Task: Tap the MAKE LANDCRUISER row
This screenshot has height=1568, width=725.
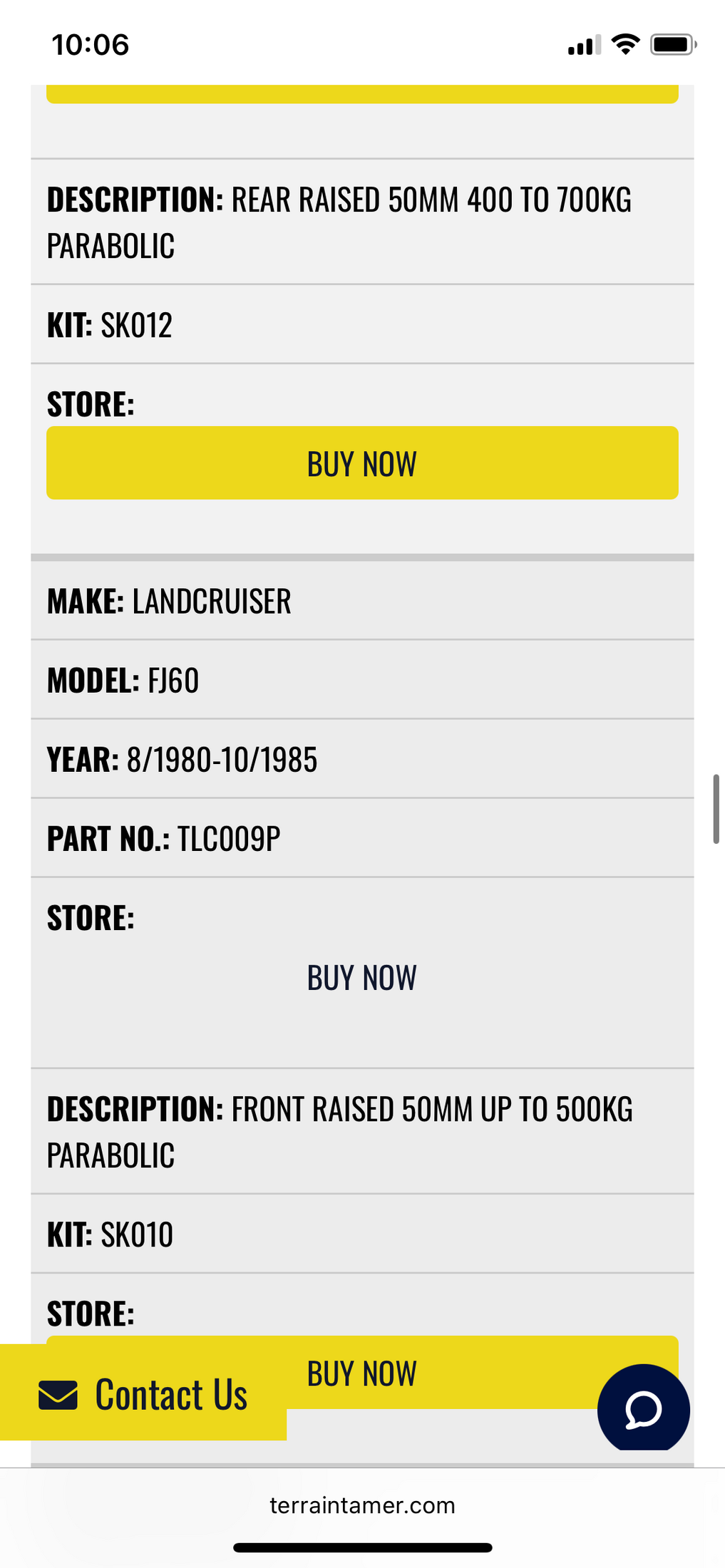Action: 361,601
